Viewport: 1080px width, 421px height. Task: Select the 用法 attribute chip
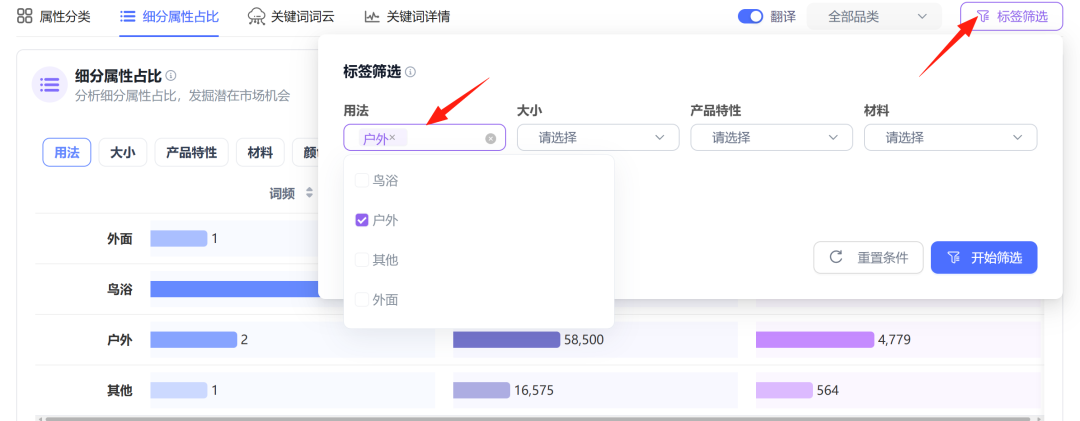(x=66, y=152)
